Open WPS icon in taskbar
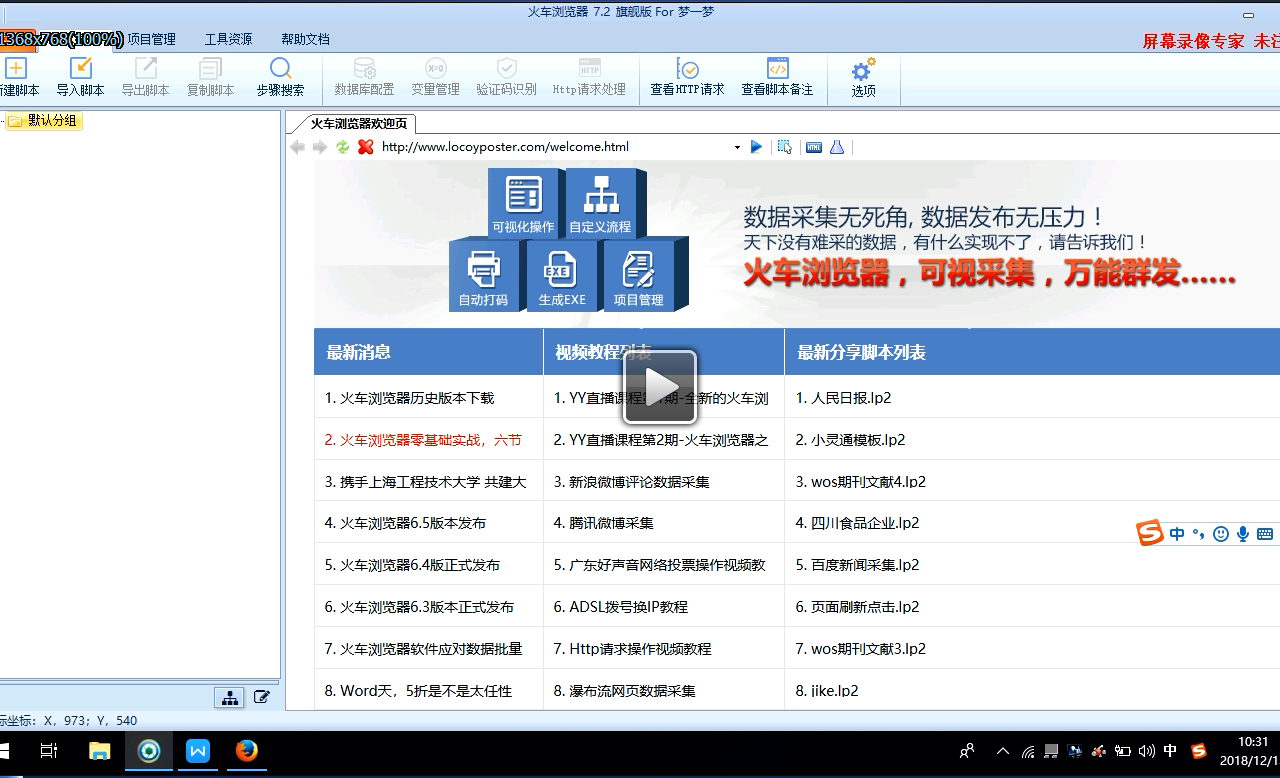Screen dimensions: 1280x778 [198, 750]
